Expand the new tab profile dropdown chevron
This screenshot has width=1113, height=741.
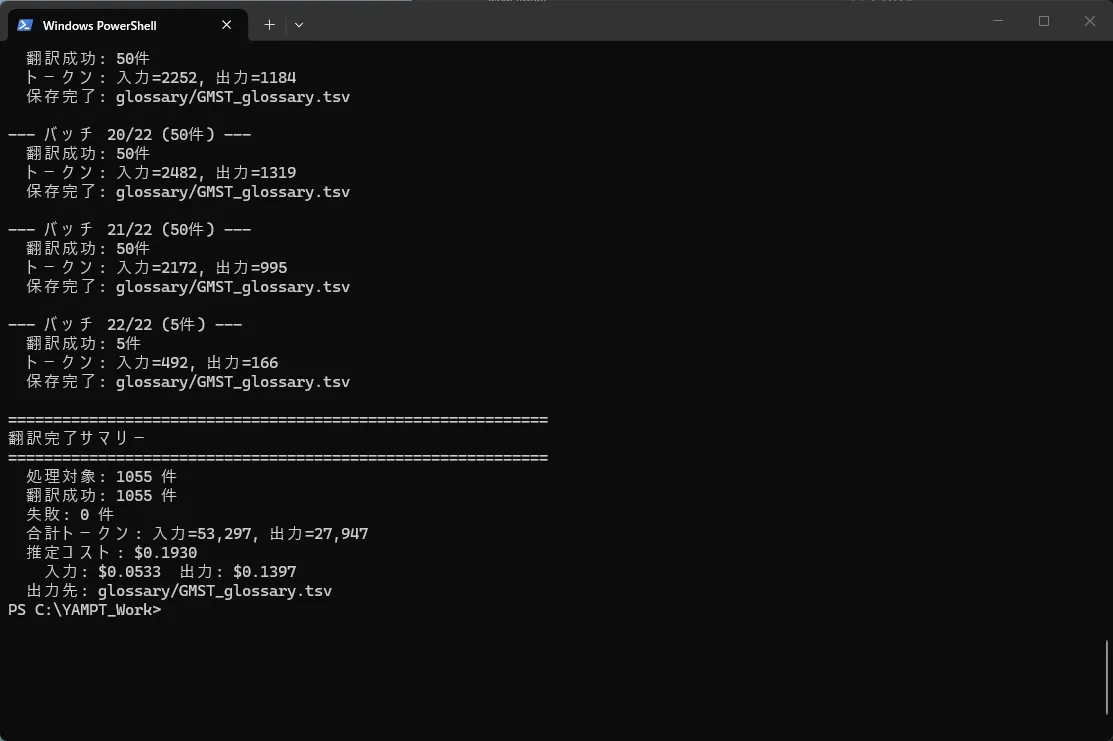point(299,25)
